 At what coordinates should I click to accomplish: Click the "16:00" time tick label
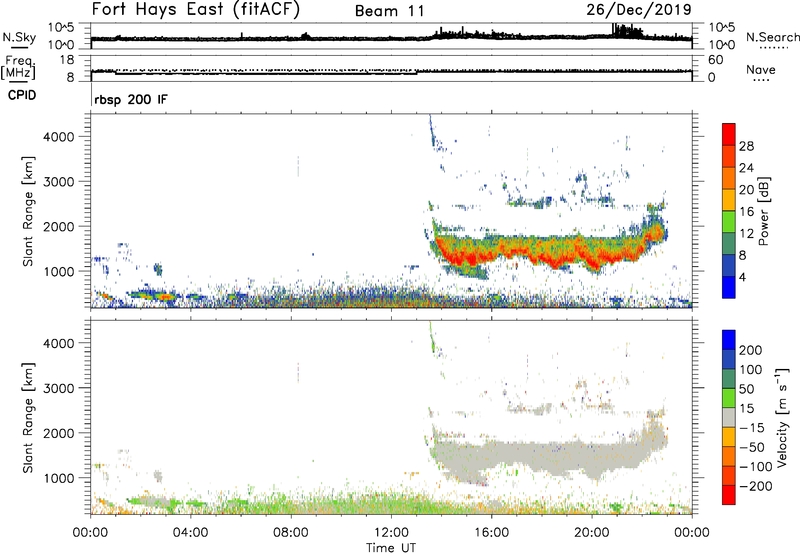click(491, 533)
